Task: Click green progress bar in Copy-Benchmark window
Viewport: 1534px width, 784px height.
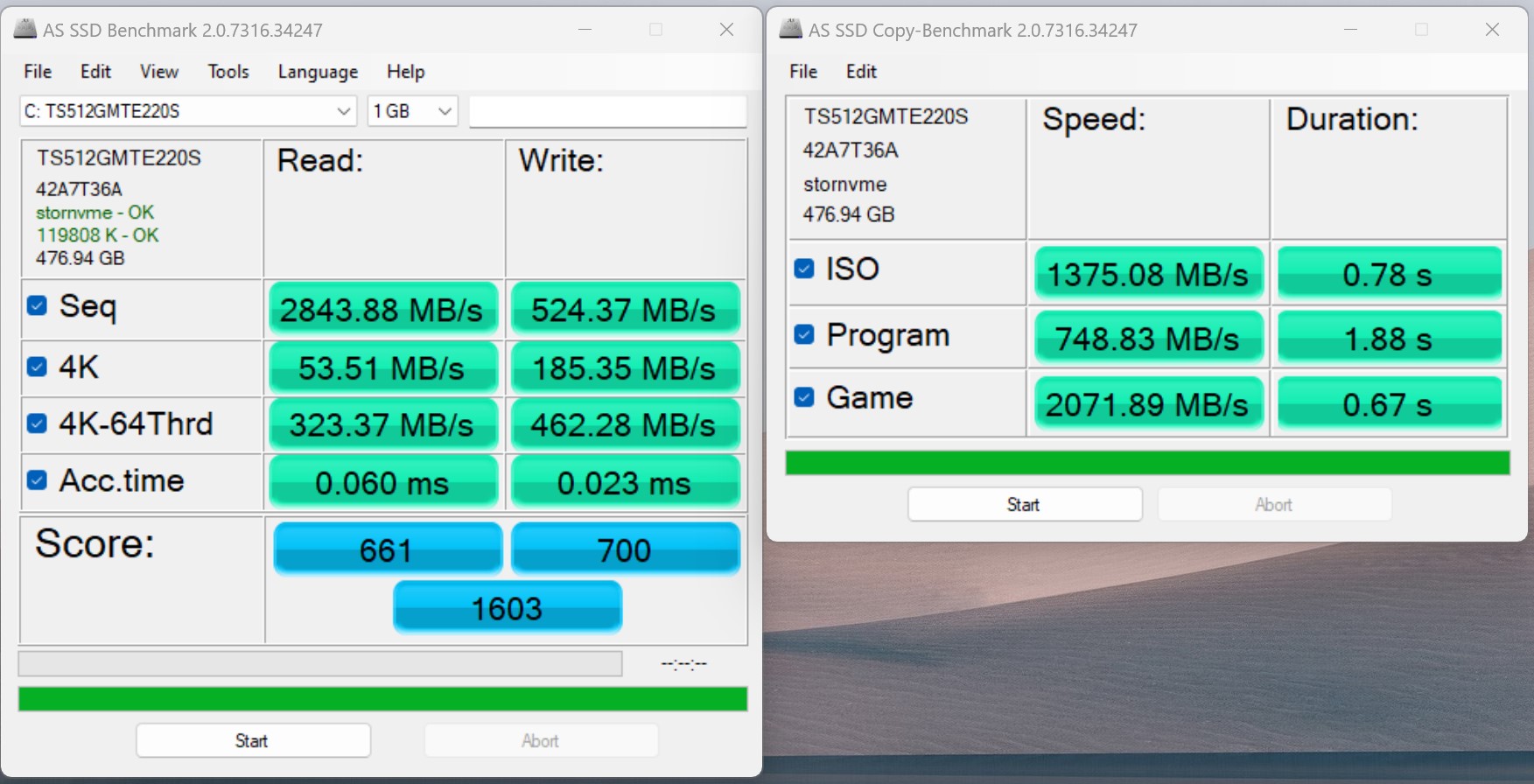Action: 1147,463
